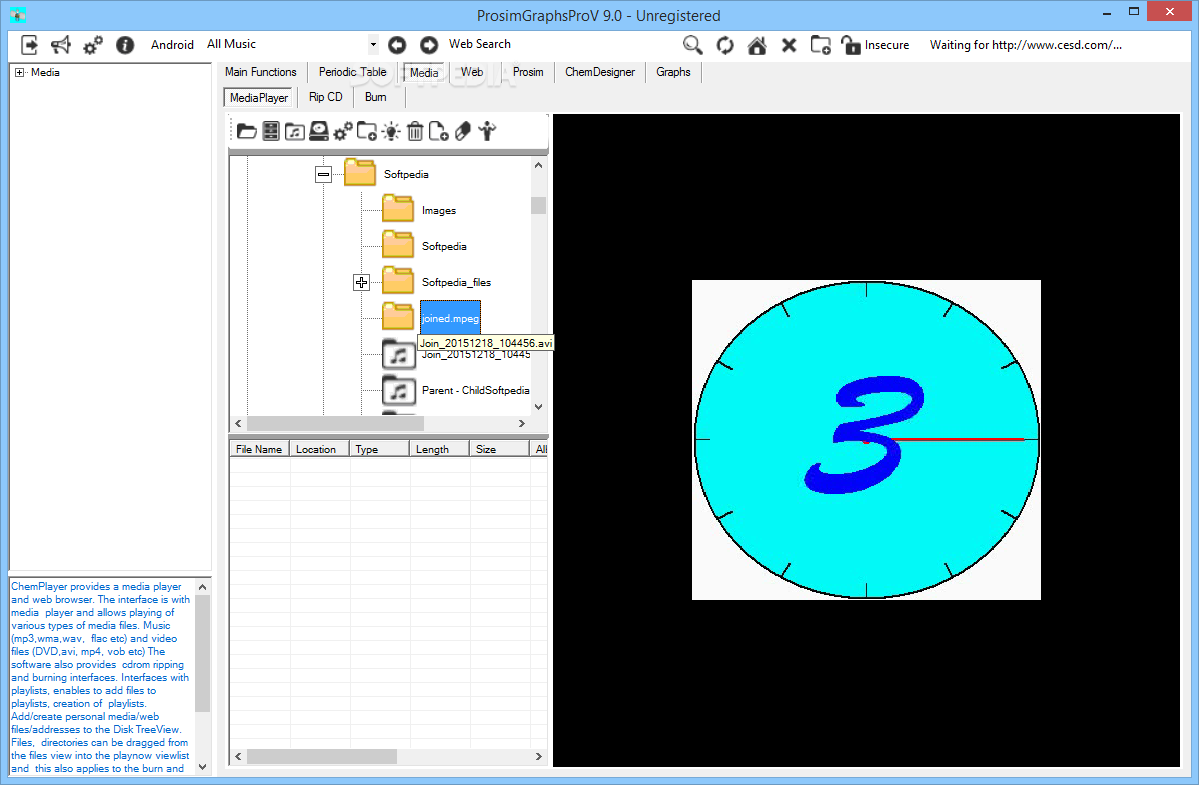Open the Graphs tab
The image size is (1199, 785).
673,72
